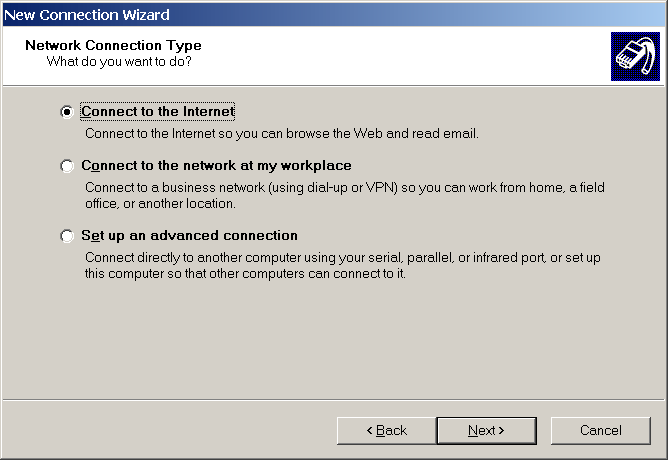Proceed by pressing the Next button
Screen dimensions: 668x460
(486, 430)
